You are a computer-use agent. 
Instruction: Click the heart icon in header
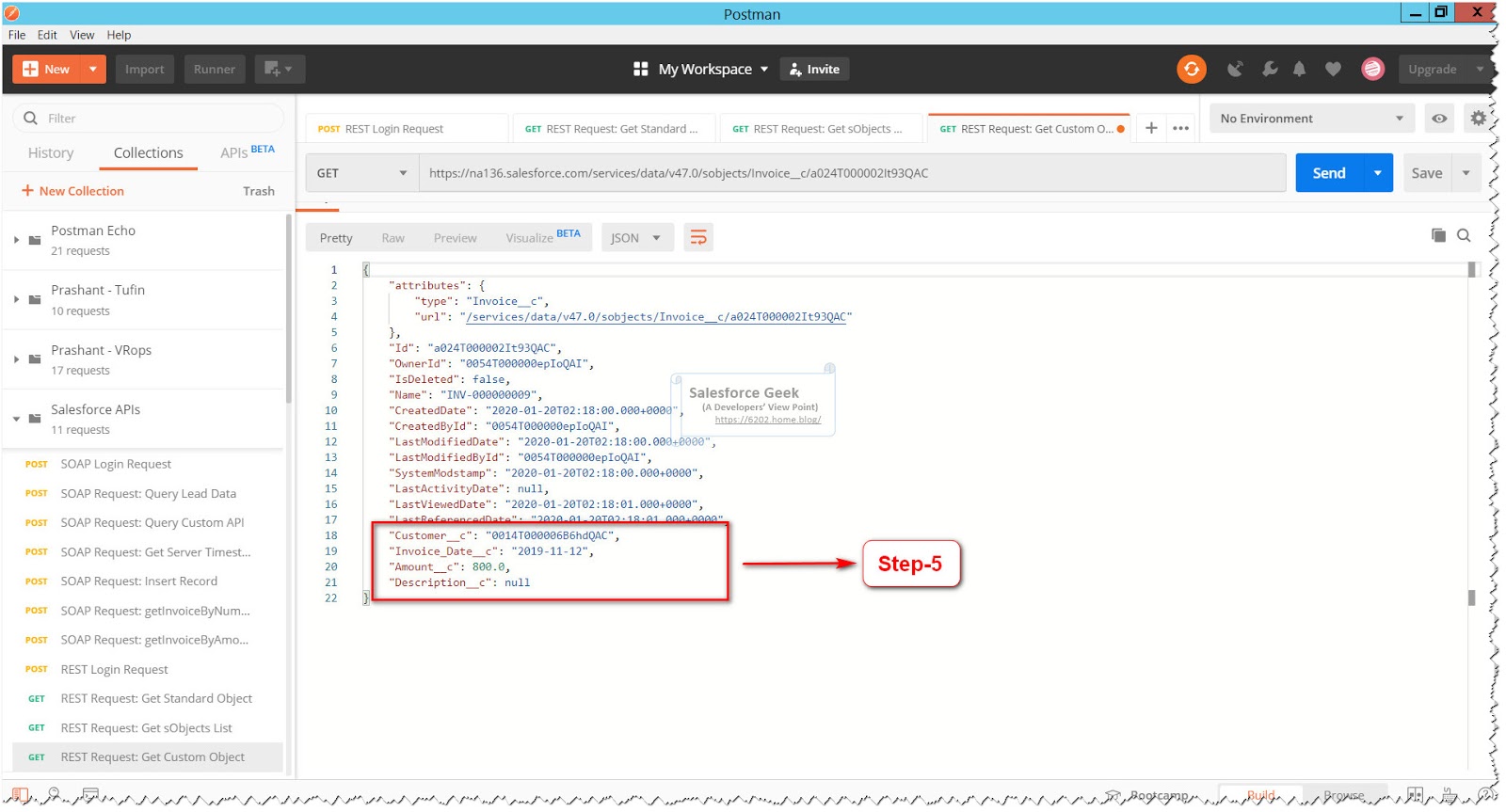click(1333, 69)
